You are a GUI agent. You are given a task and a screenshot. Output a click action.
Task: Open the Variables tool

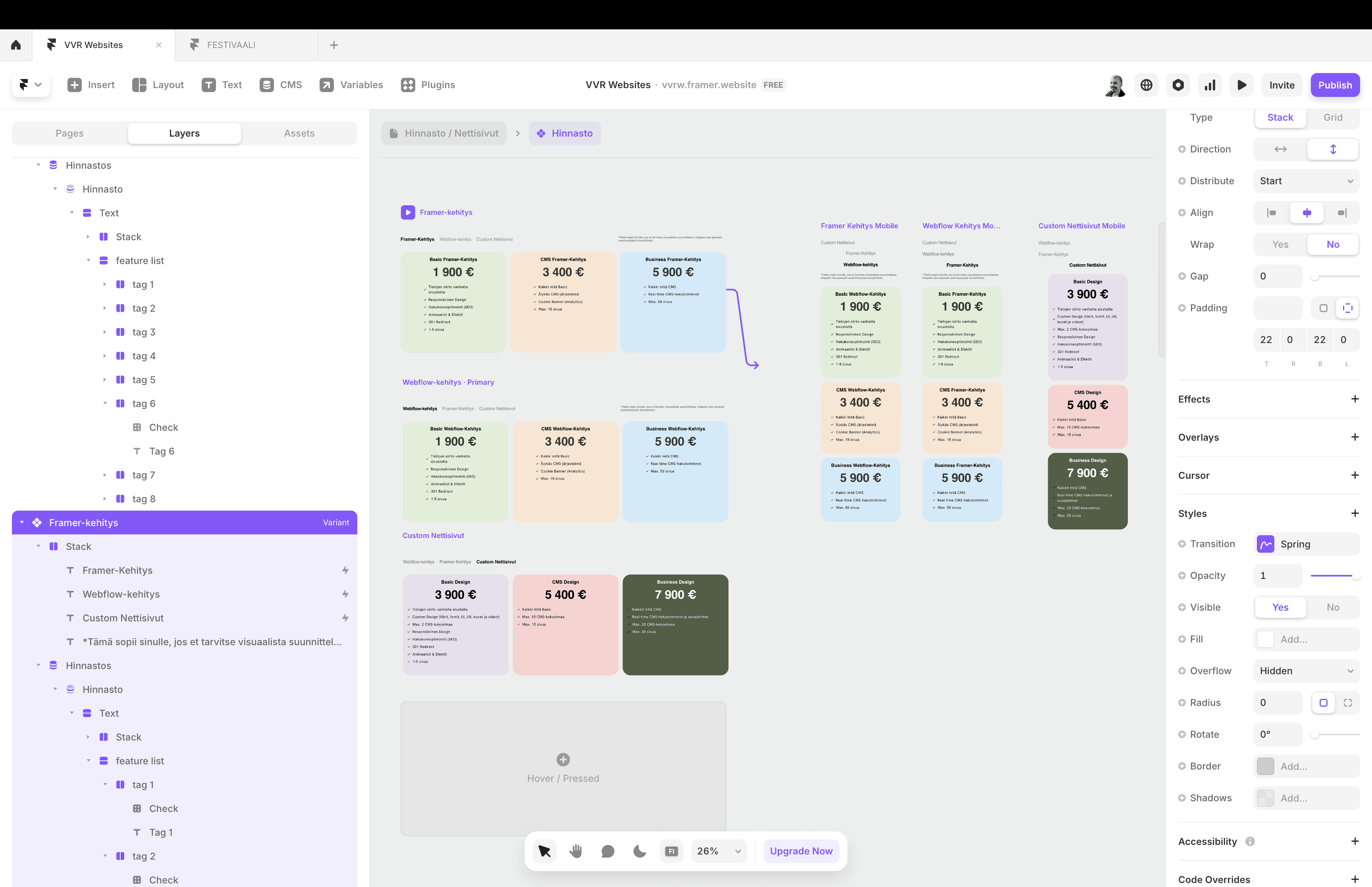(351, 85)
